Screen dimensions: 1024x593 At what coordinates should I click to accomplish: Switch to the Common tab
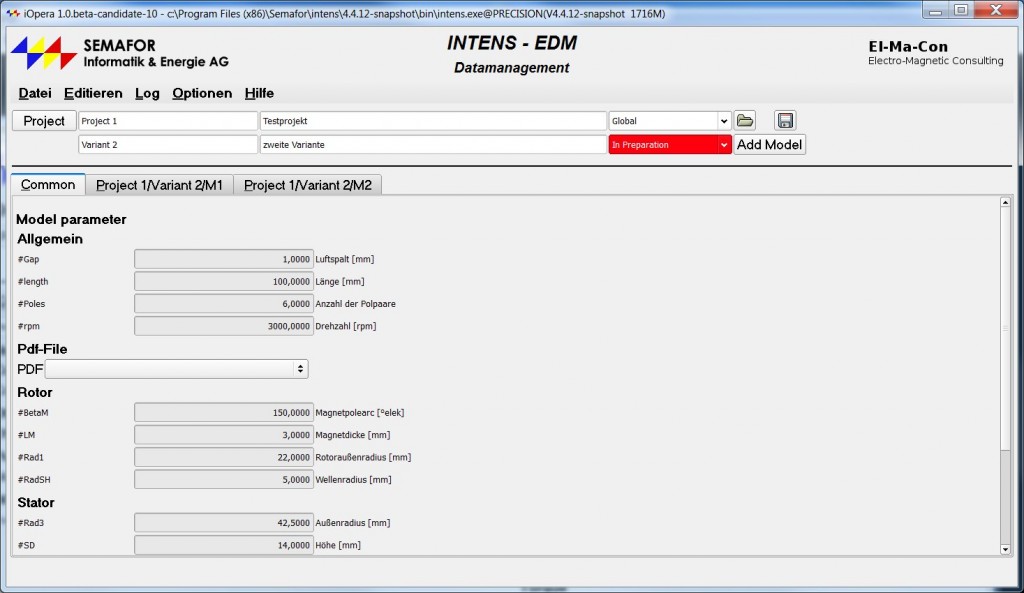click(48, 185)
